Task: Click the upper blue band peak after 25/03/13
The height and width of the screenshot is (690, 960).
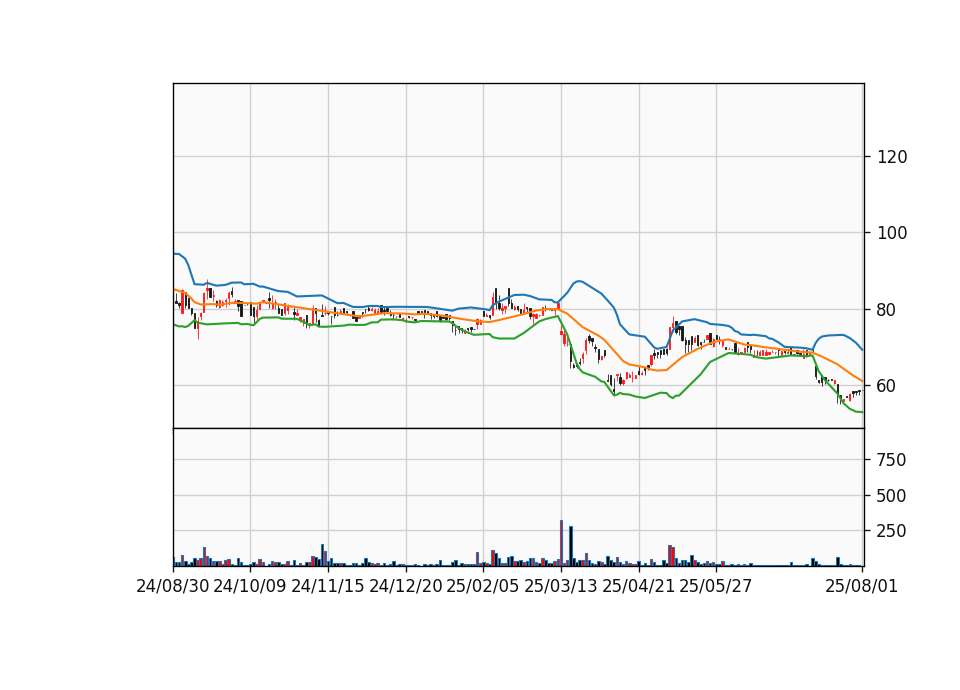Action: (578, 281)
